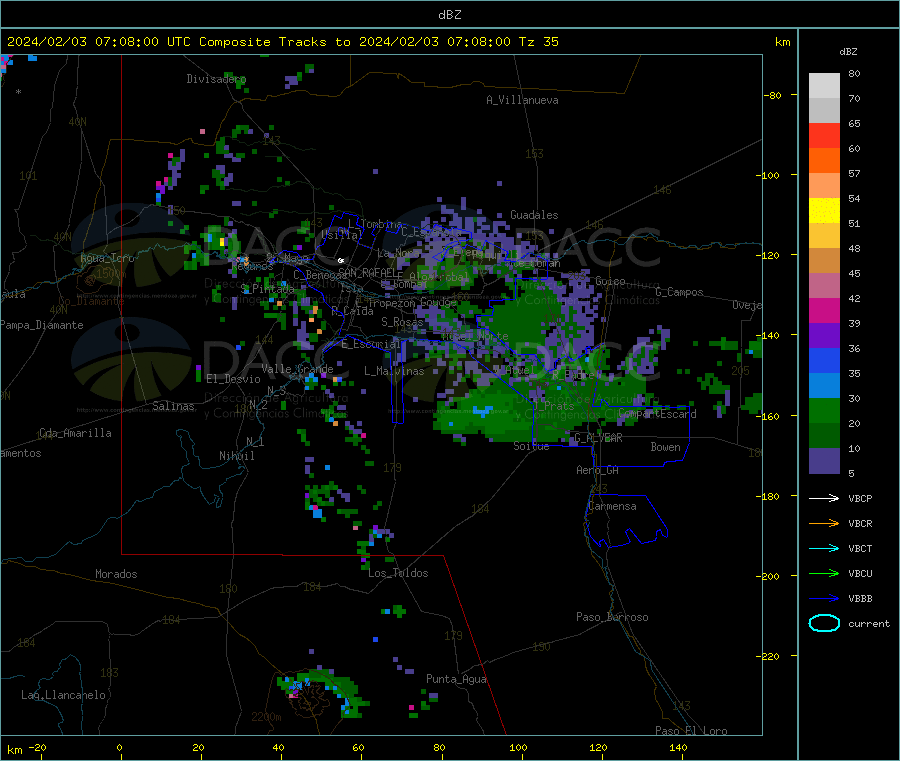Click the Aero_GA place label

click(x=597, y=470)
